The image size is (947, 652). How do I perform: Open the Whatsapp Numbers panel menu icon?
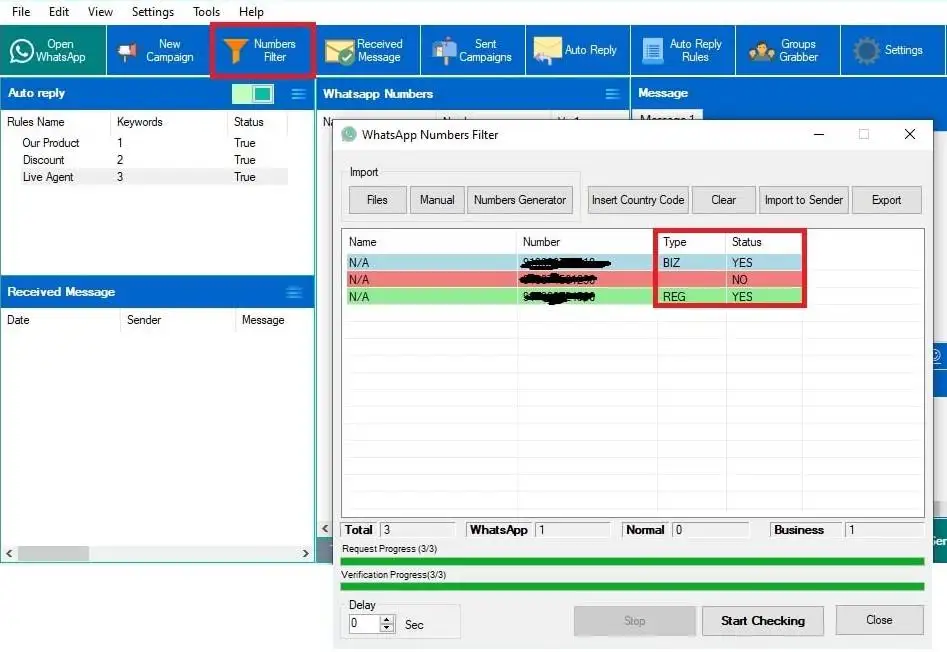pos(612,94)
